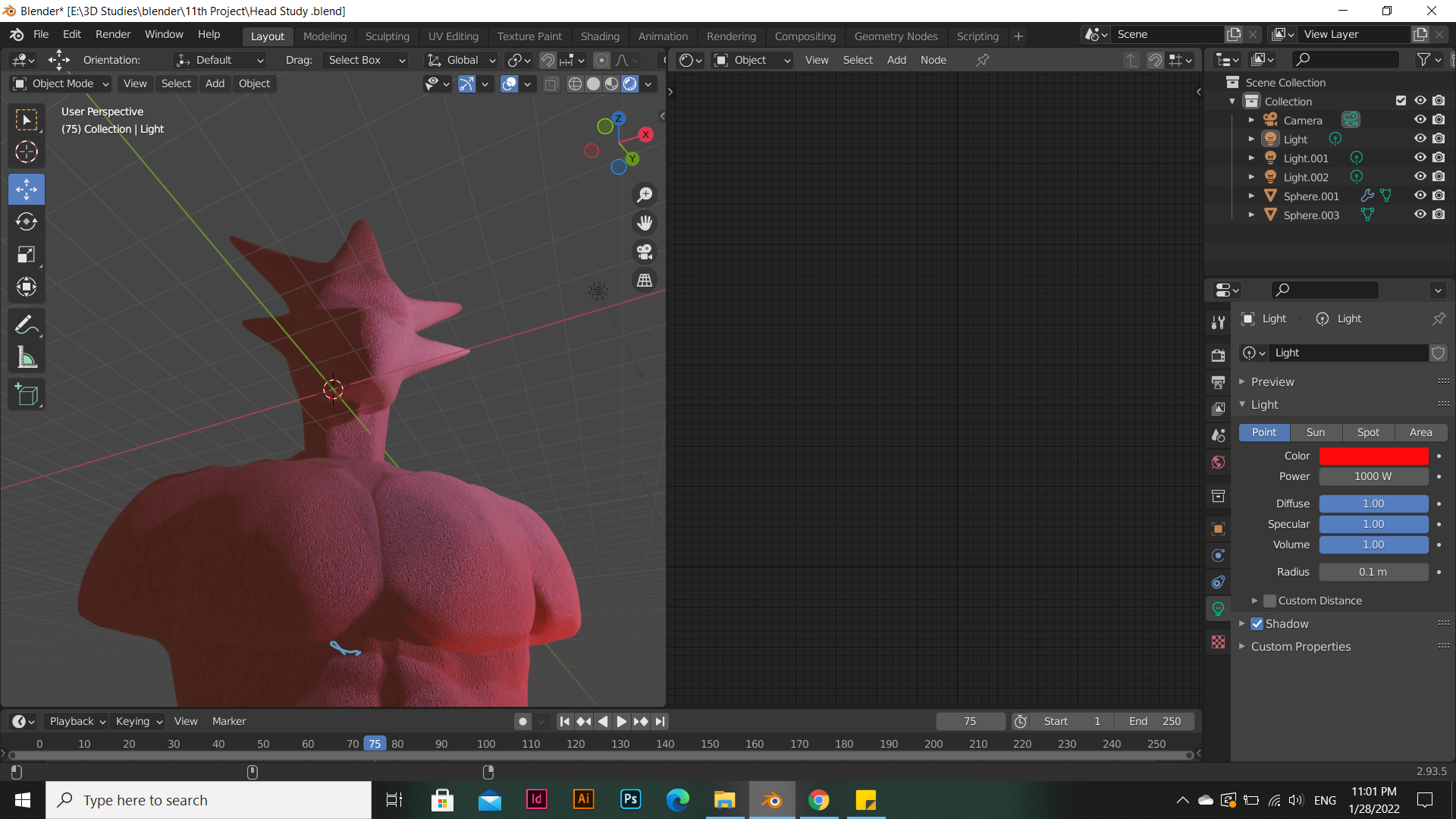Viewport: 1456px width, 819px height.
Task: Disable the Shadow checkbox
Action: click(x=1257, y=624)
